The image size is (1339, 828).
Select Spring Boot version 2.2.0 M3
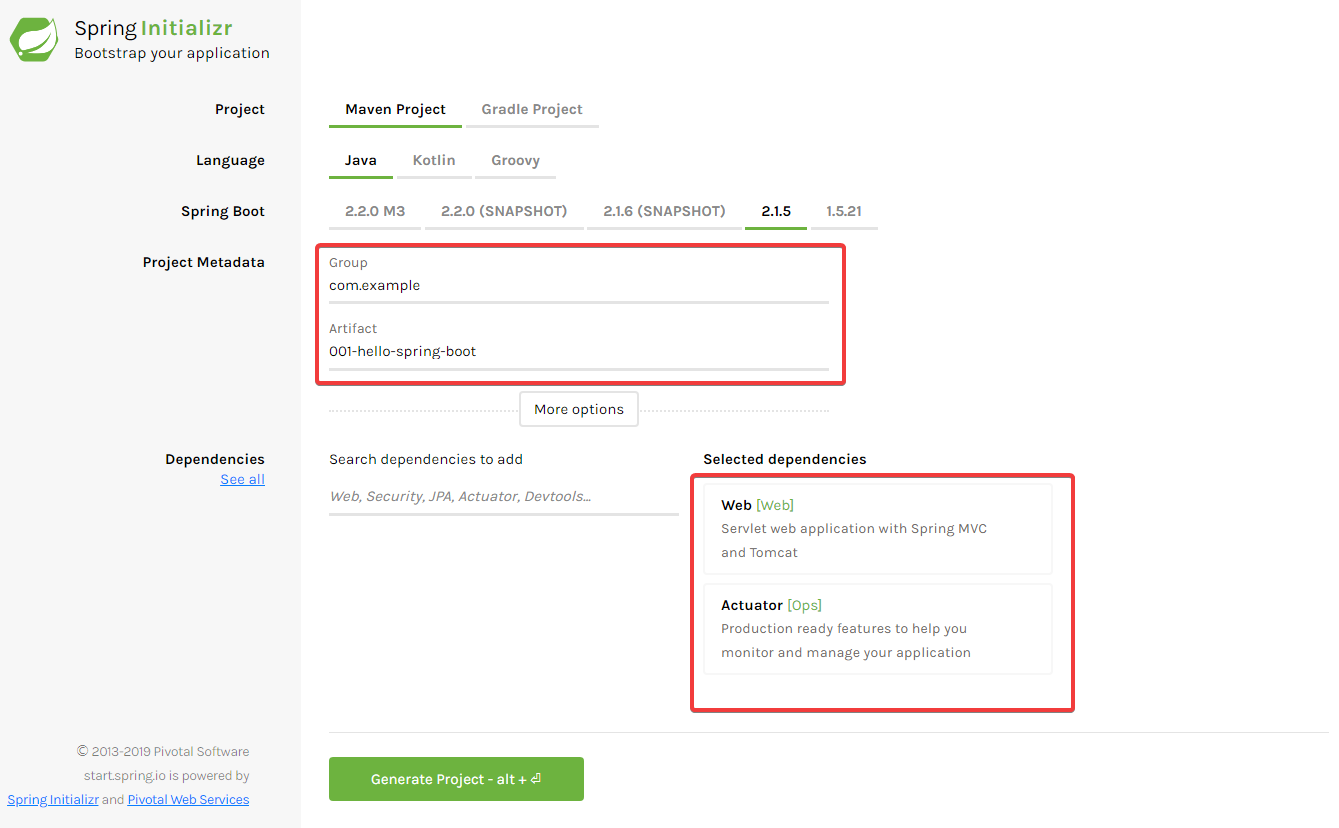pos(375,212)
